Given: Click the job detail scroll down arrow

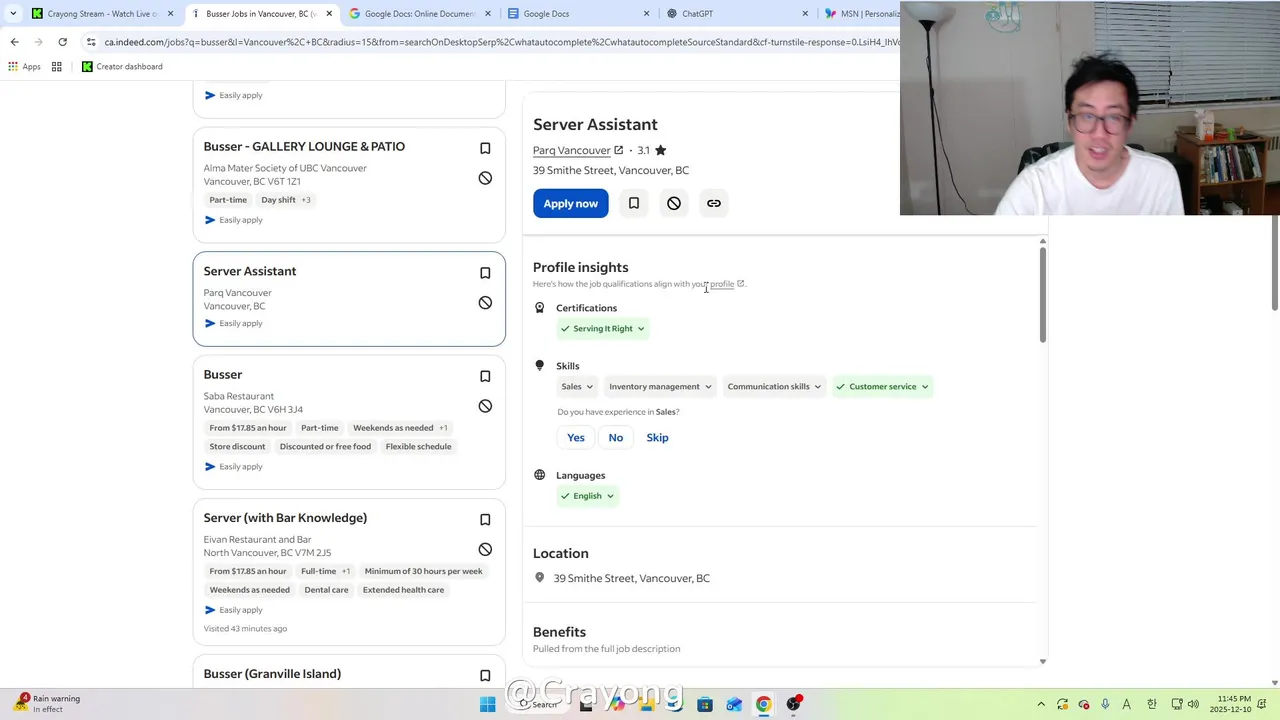Looking at the screenshot, I should pyautogui.click(x=1043, y=661).
